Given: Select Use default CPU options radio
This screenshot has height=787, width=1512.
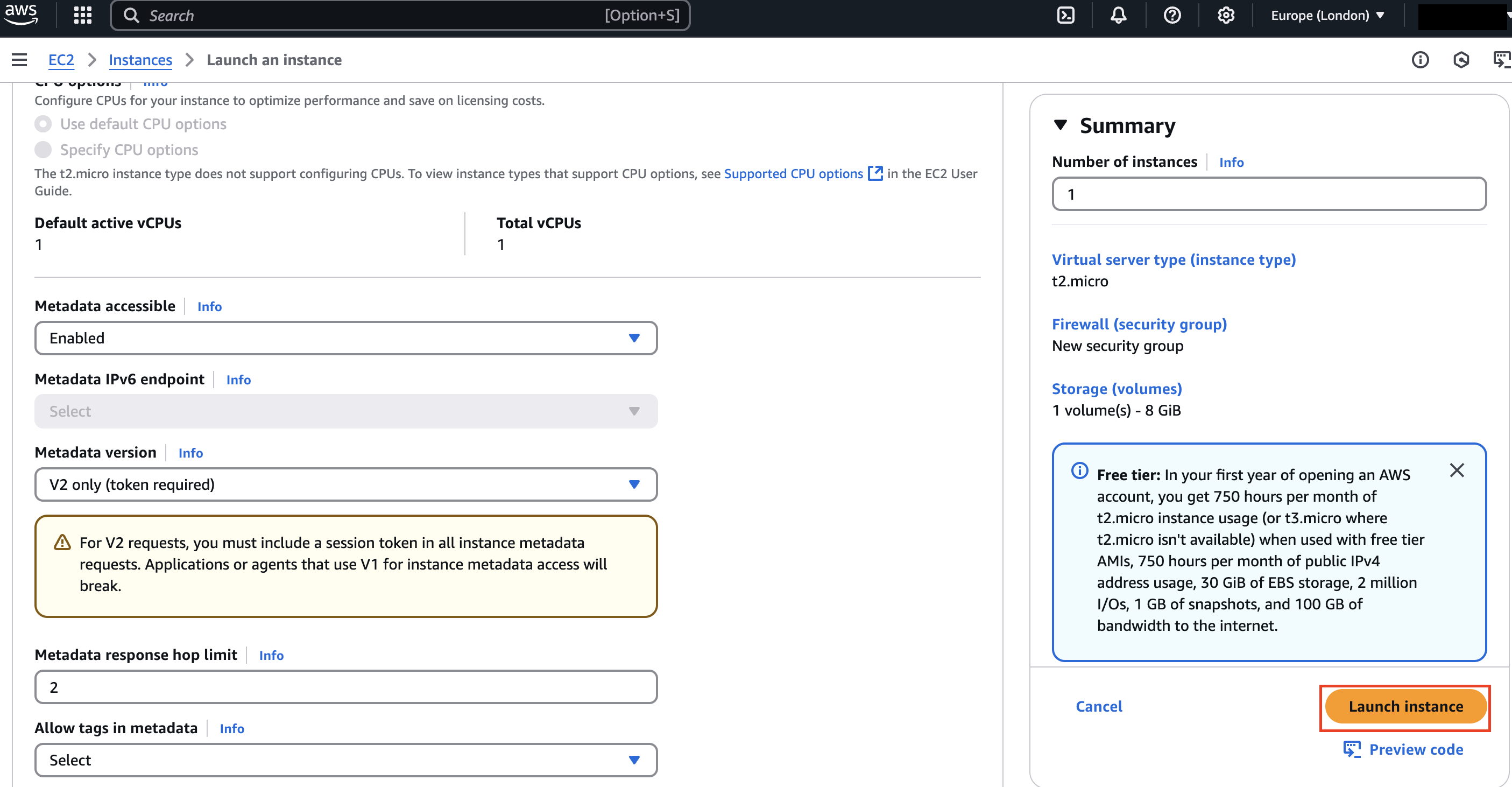Looking at the screenshot, I should [x=43, y=124].
